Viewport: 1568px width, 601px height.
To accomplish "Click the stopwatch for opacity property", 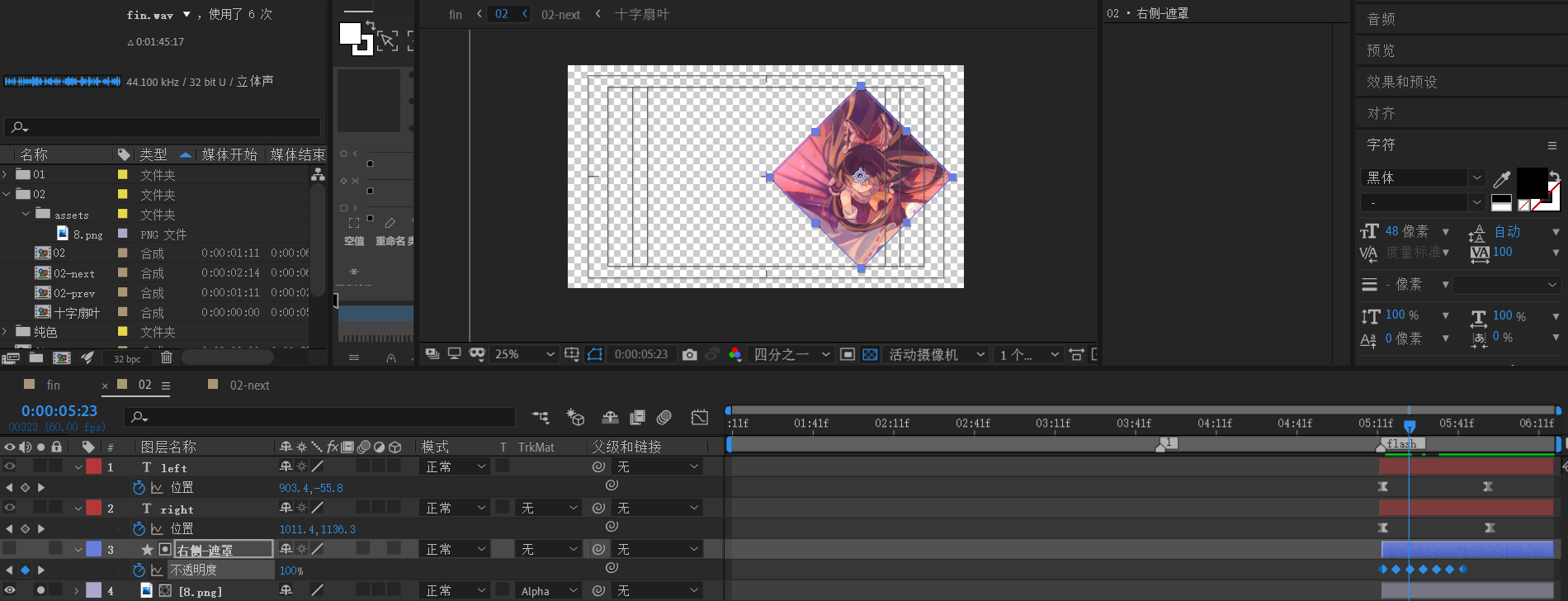I will 139,570.
